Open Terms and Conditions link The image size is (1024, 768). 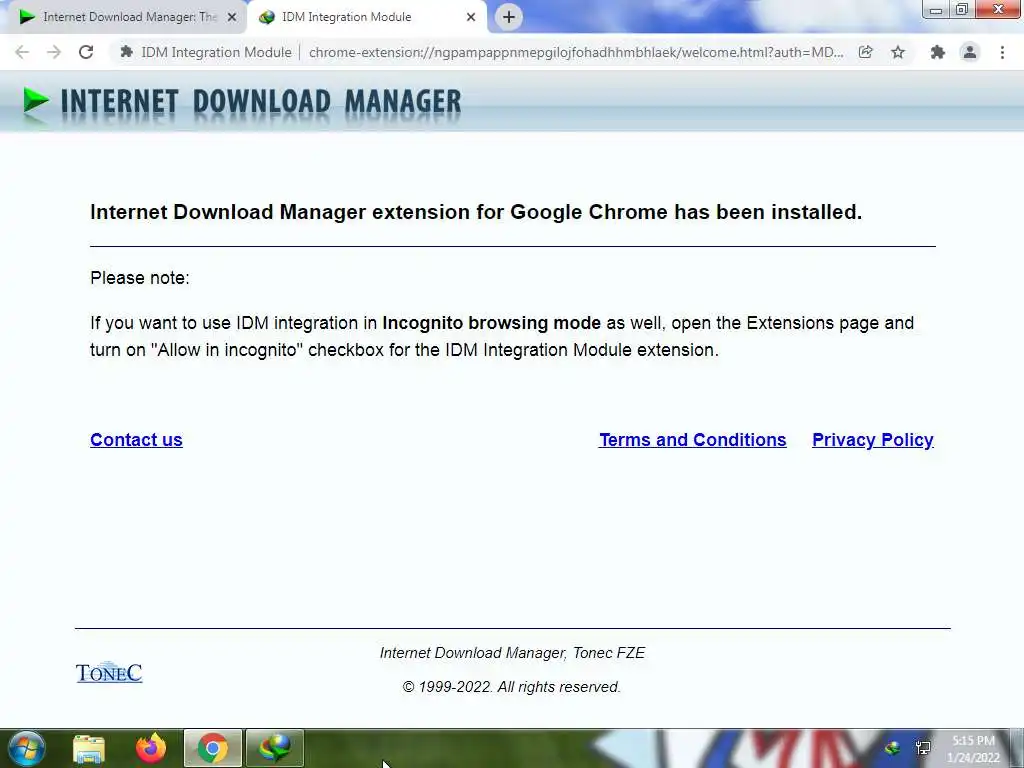point(692,440)
